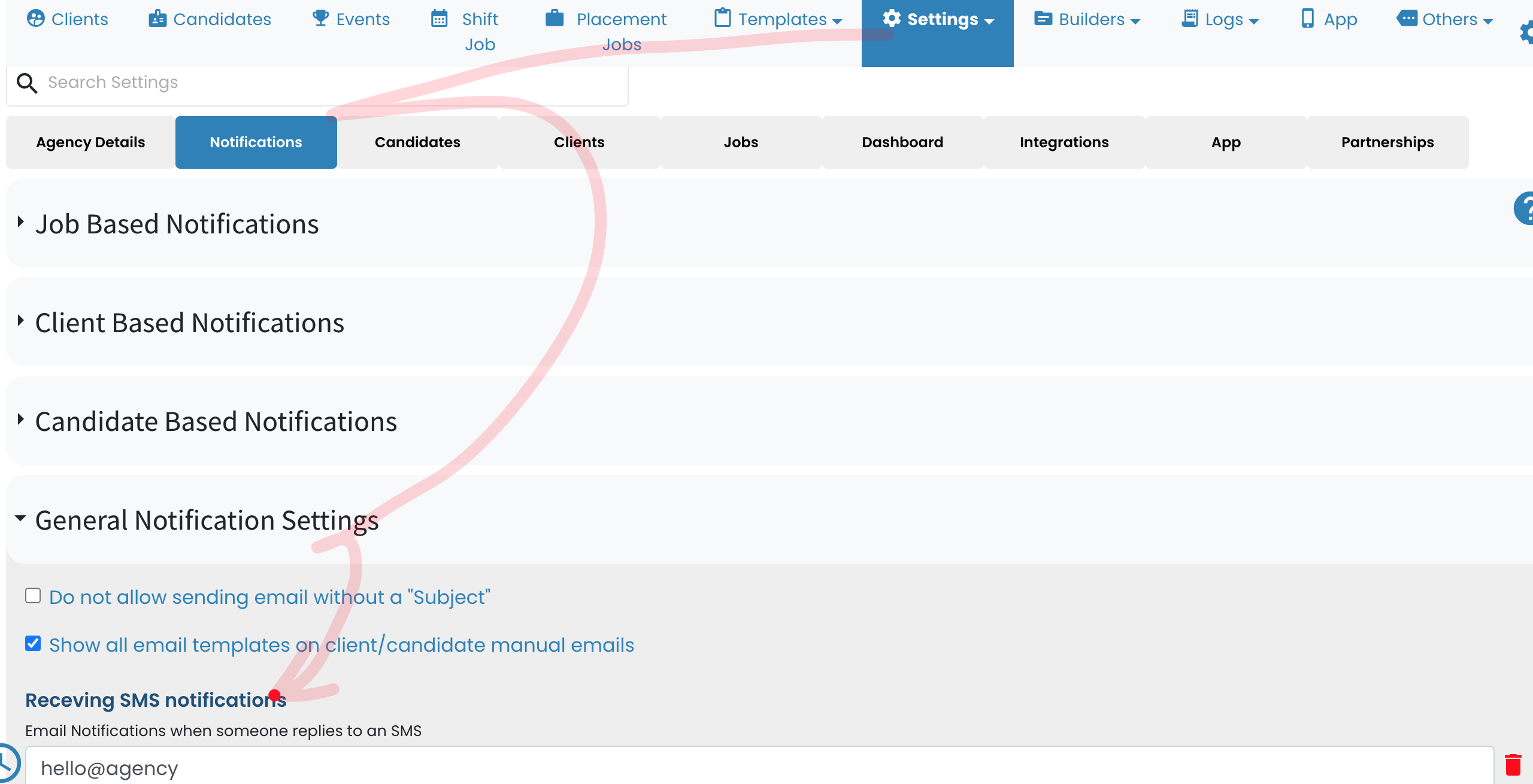The width and height of the screenshot is (1533, 784).
Task: Open the Templates dropdown menu
Action: pos(778,19)
